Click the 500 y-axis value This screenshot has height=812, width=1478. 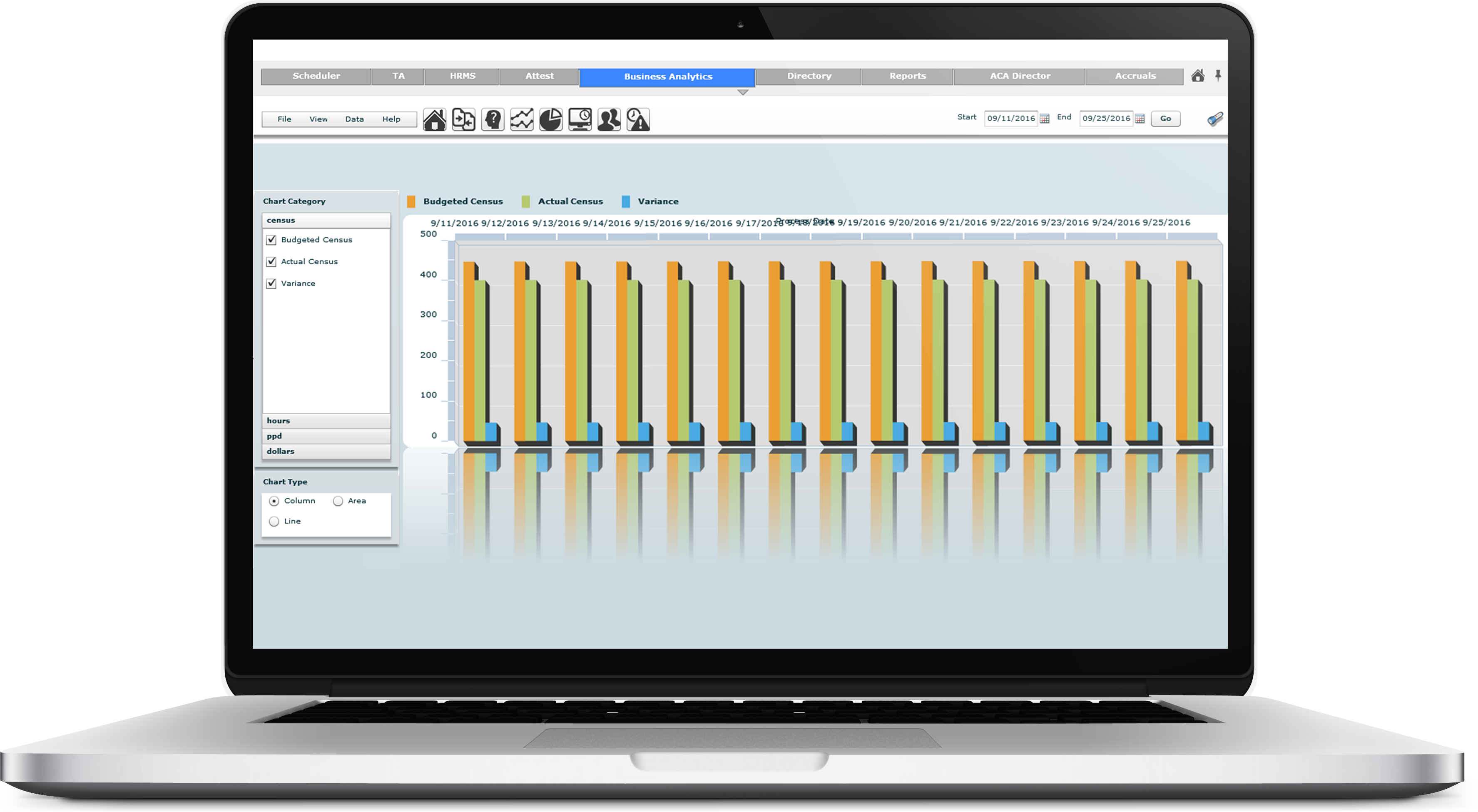tap(428, 235)
